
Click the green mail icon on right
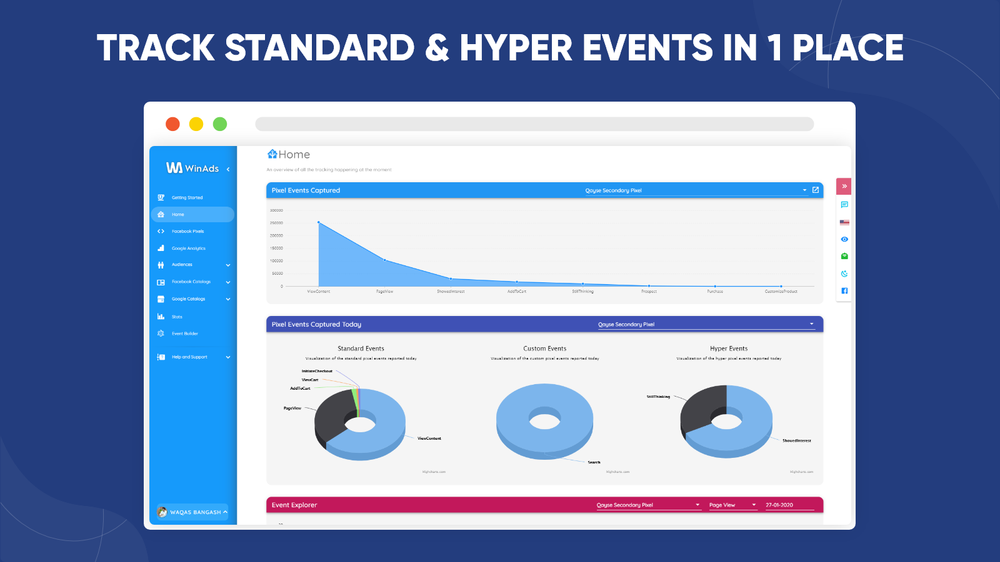(844, 256)
